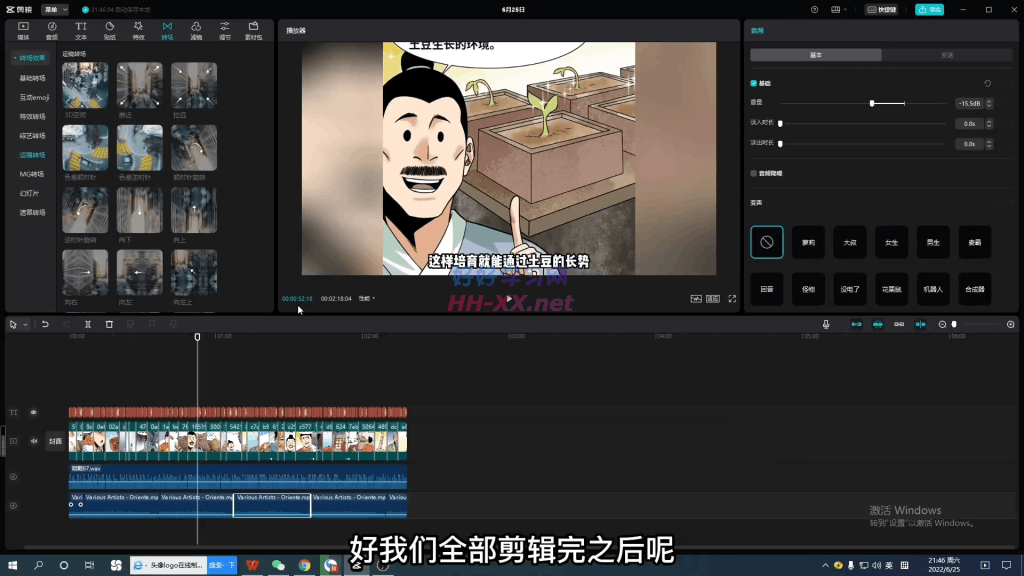The width and height of the screenshot is (1024, 576).
Task: Choose the 女生 voice effect
Action: pos(891,242)
